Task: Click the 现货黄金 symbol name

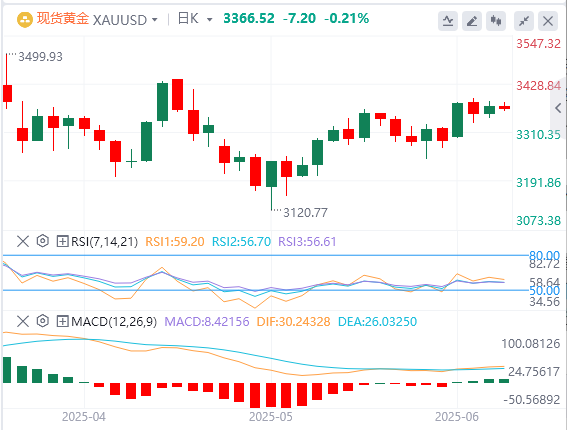Action: [x=63, y=19]
